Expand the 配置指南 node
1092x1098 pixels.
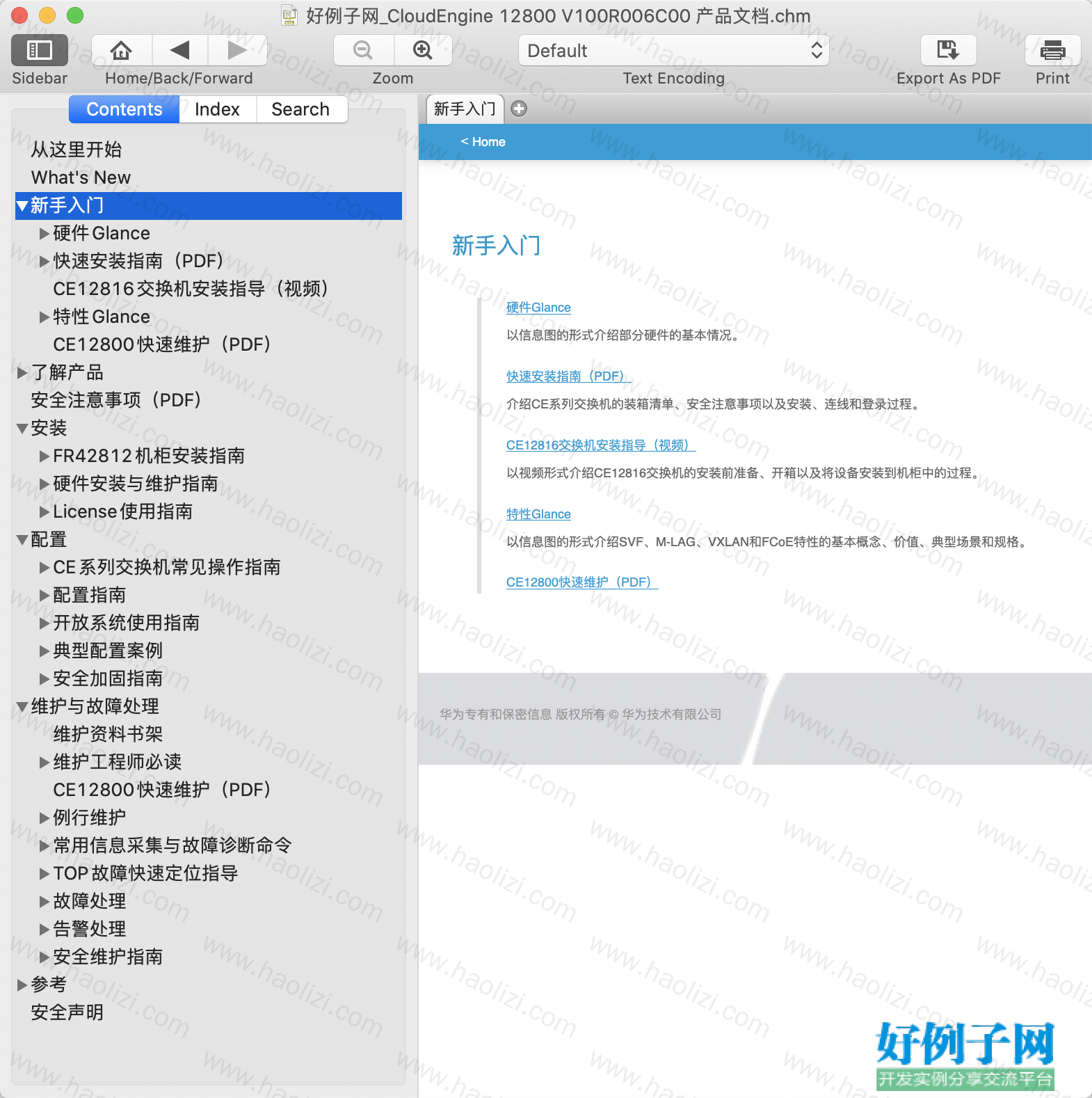tap(45, 595)
